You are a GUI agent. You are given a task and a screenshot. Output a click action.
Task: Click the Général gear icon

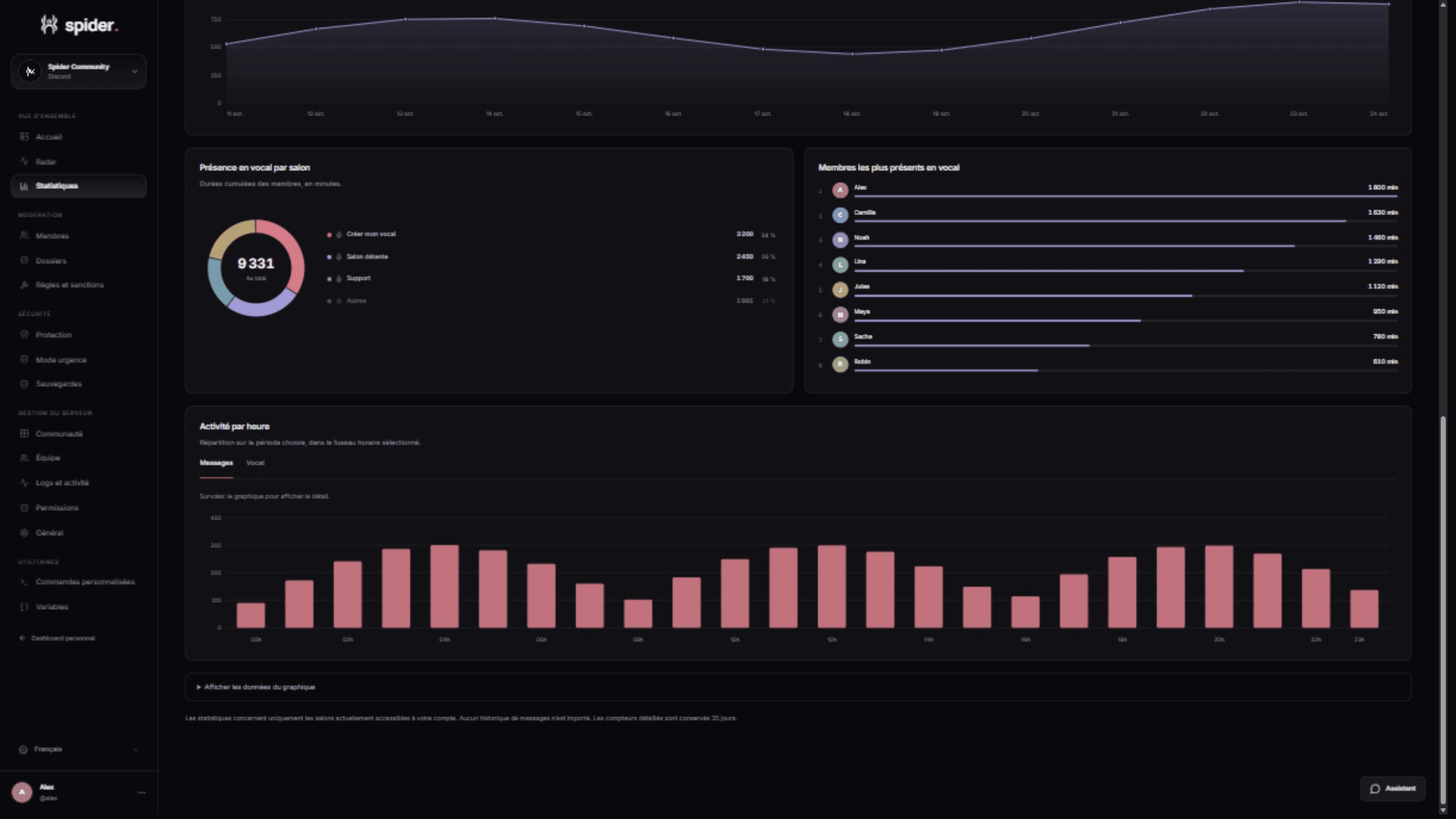click(x=24, y=533)
